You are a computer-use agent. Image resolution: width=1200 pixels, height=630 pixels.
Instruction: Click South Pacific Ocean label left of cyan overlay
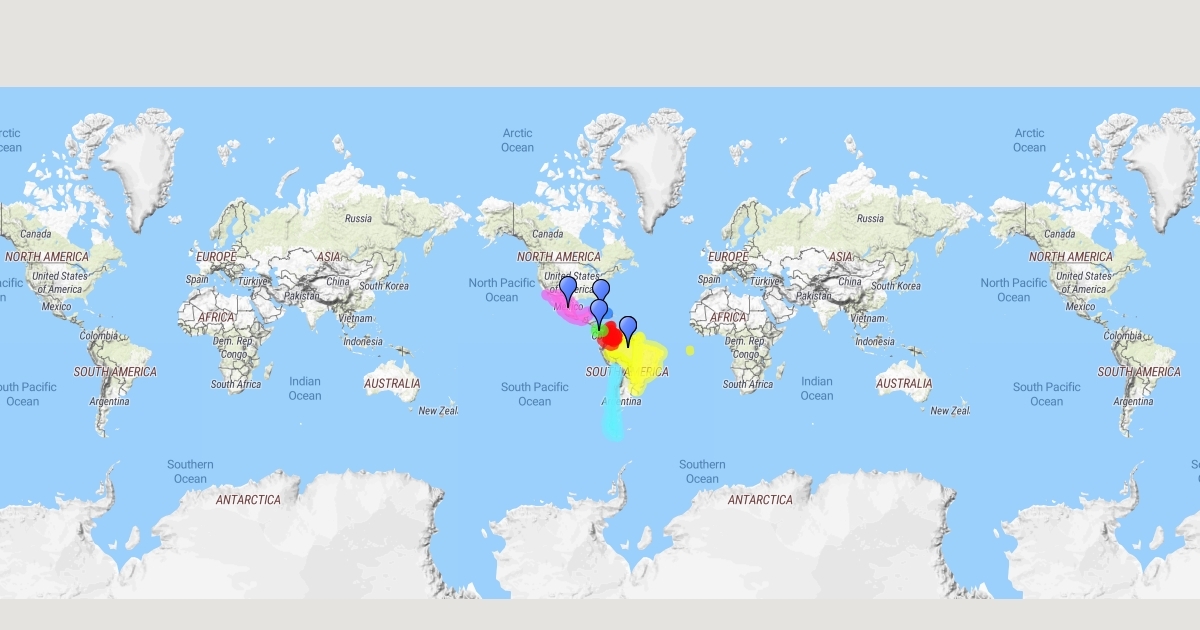pyautogui.click(x=535, y=394)
